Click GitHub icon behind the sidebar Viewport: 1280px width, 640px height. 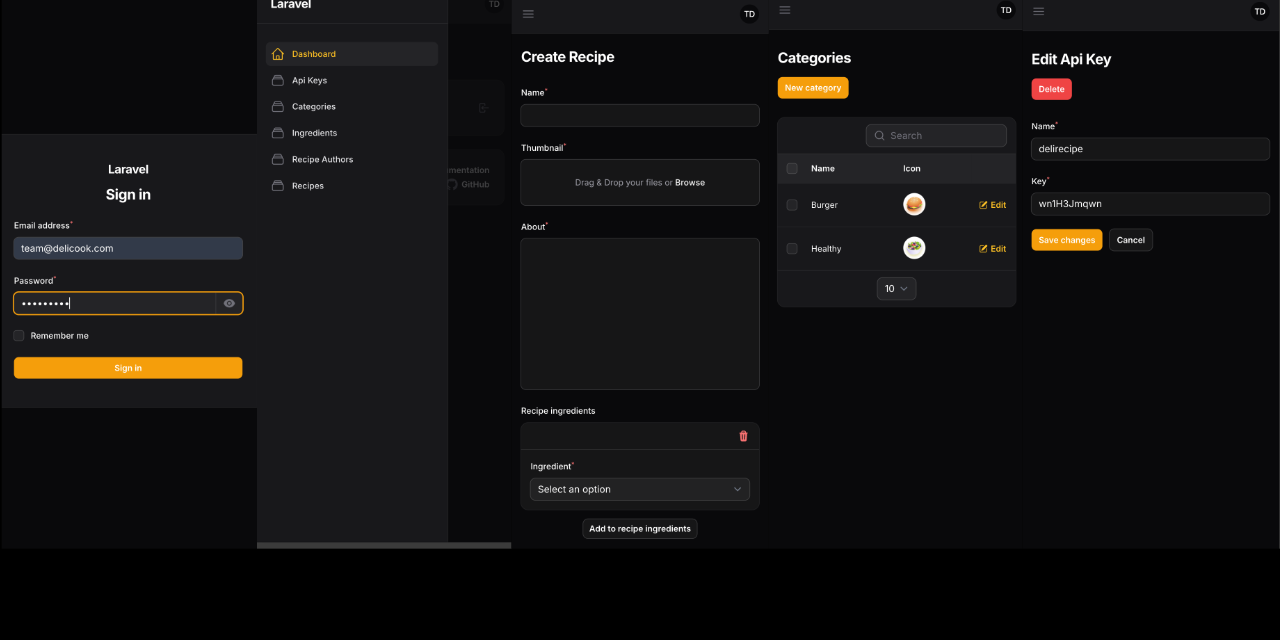click(x=452, y=184)
